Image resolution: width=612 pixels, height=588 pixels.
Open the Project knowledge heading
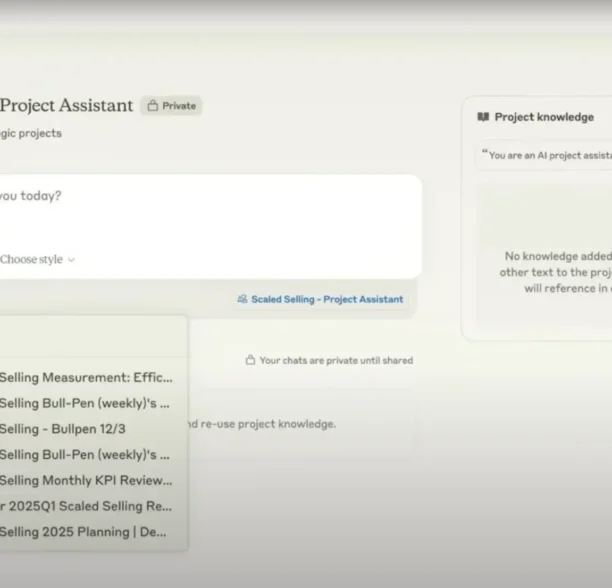[544, 117]
